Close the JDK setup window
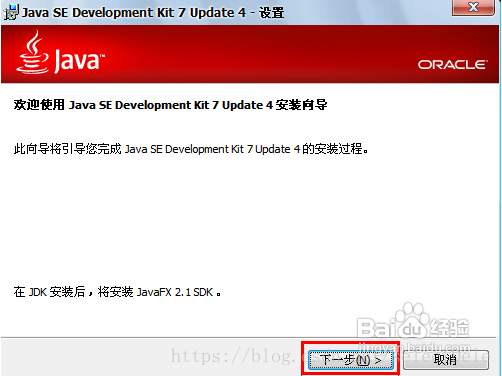The image size is (502, 376). pos(473,7)
